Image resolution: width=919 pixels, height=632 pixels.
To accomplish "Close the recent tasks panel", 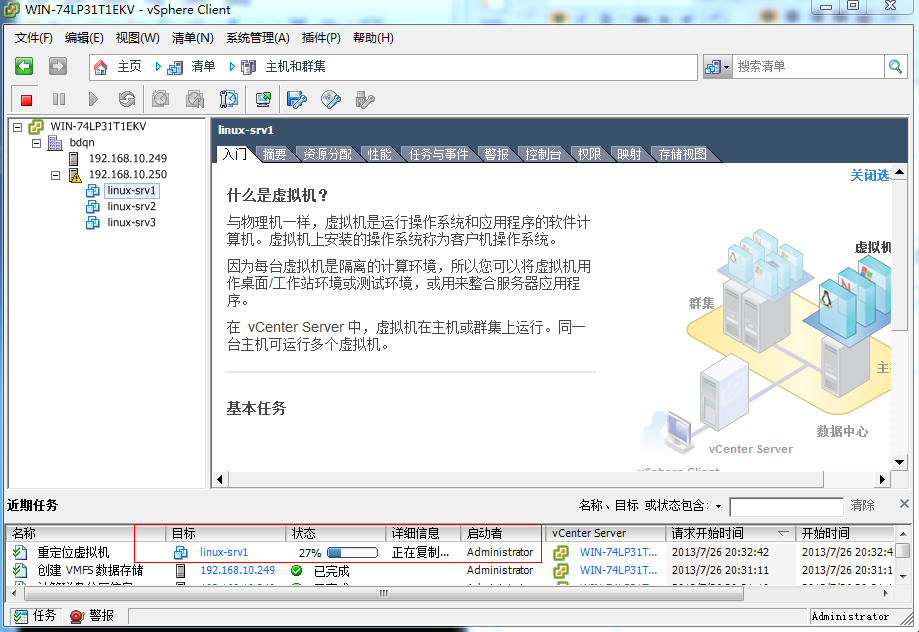I will [x=904, y=504].
